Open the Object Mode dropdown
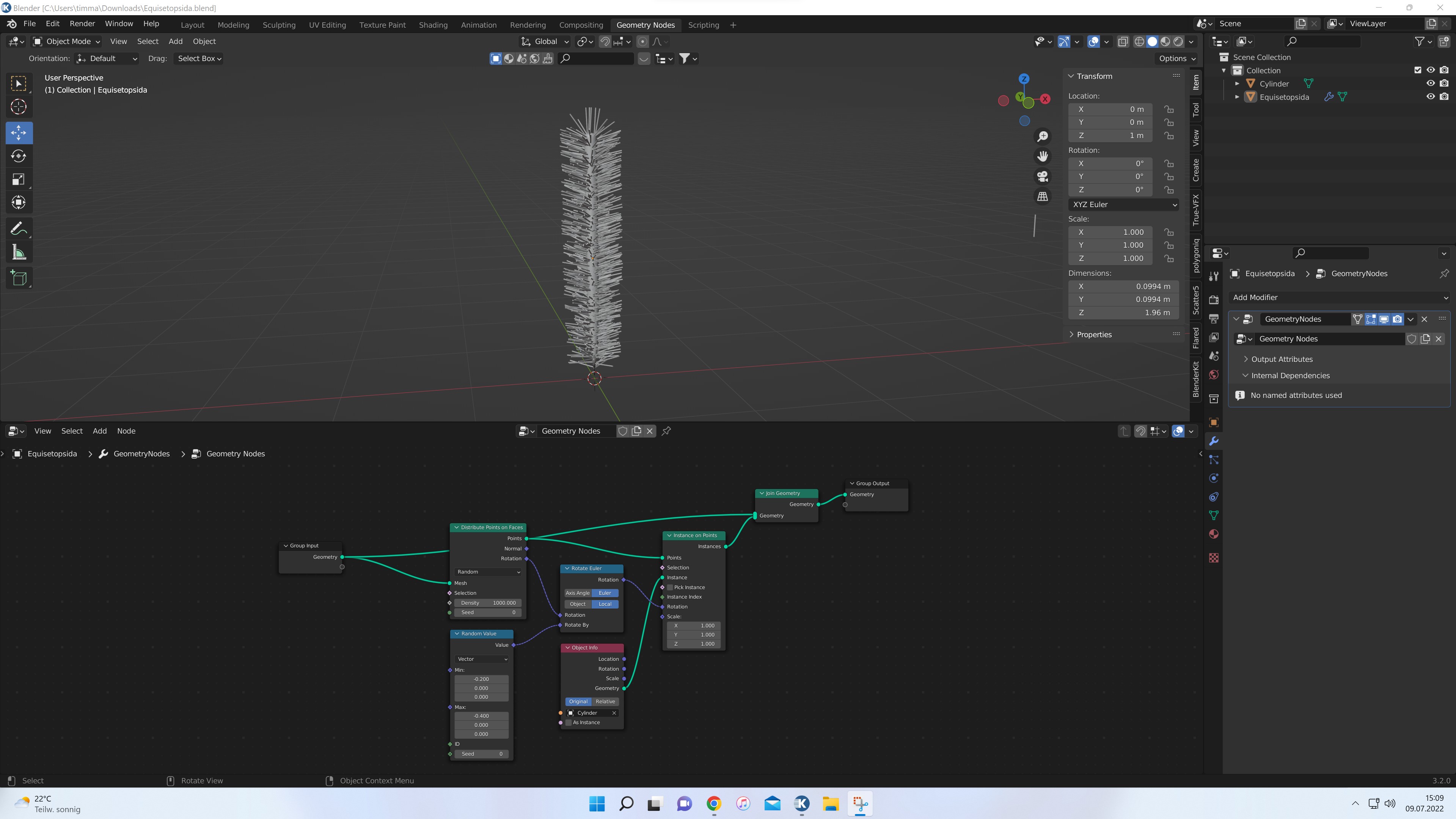 [67, 41]
